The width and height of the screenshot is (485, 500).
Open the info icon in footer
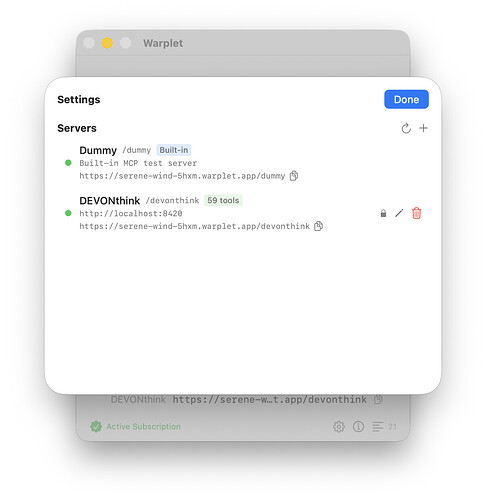[358, 426]
